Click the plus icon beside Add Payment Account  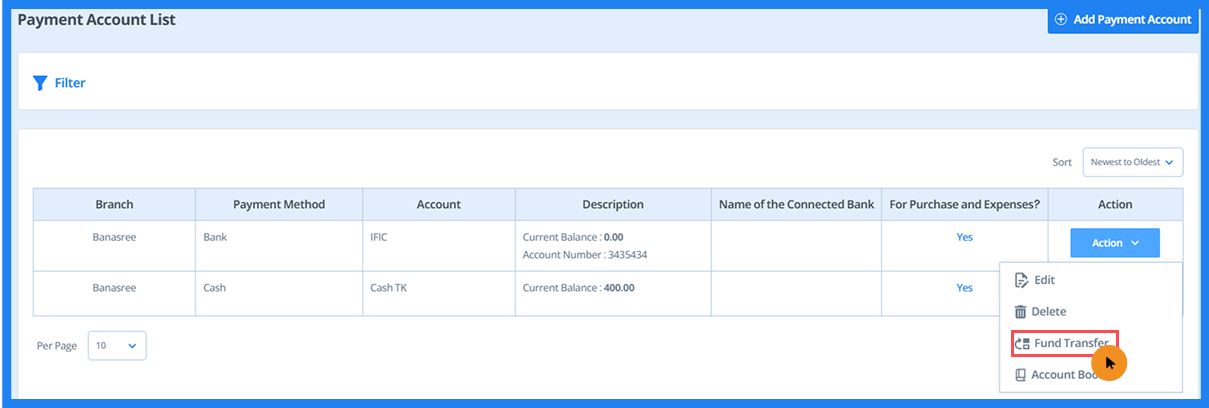click(x=1061, y=19)
